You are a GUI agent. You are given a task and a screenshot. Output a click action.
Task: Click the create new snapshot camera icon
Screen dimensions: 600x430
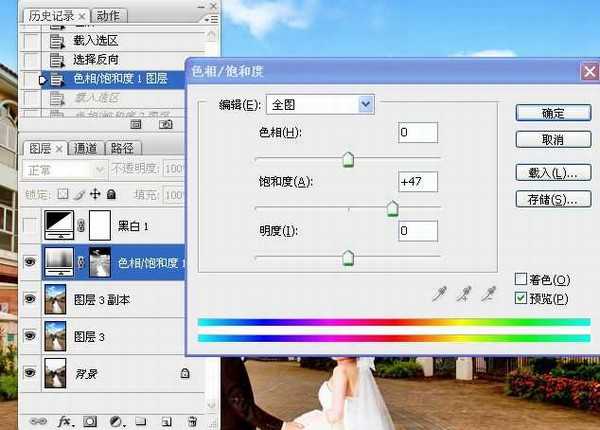166,125
